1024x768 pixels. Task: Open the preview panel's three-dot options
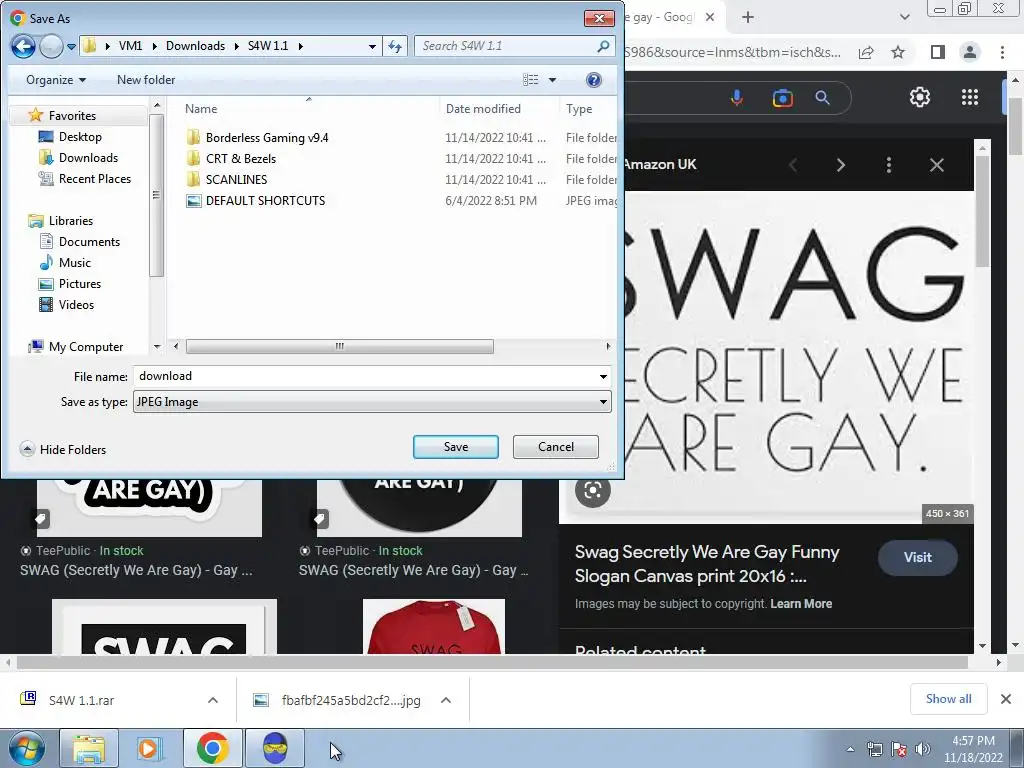(889, 165)
